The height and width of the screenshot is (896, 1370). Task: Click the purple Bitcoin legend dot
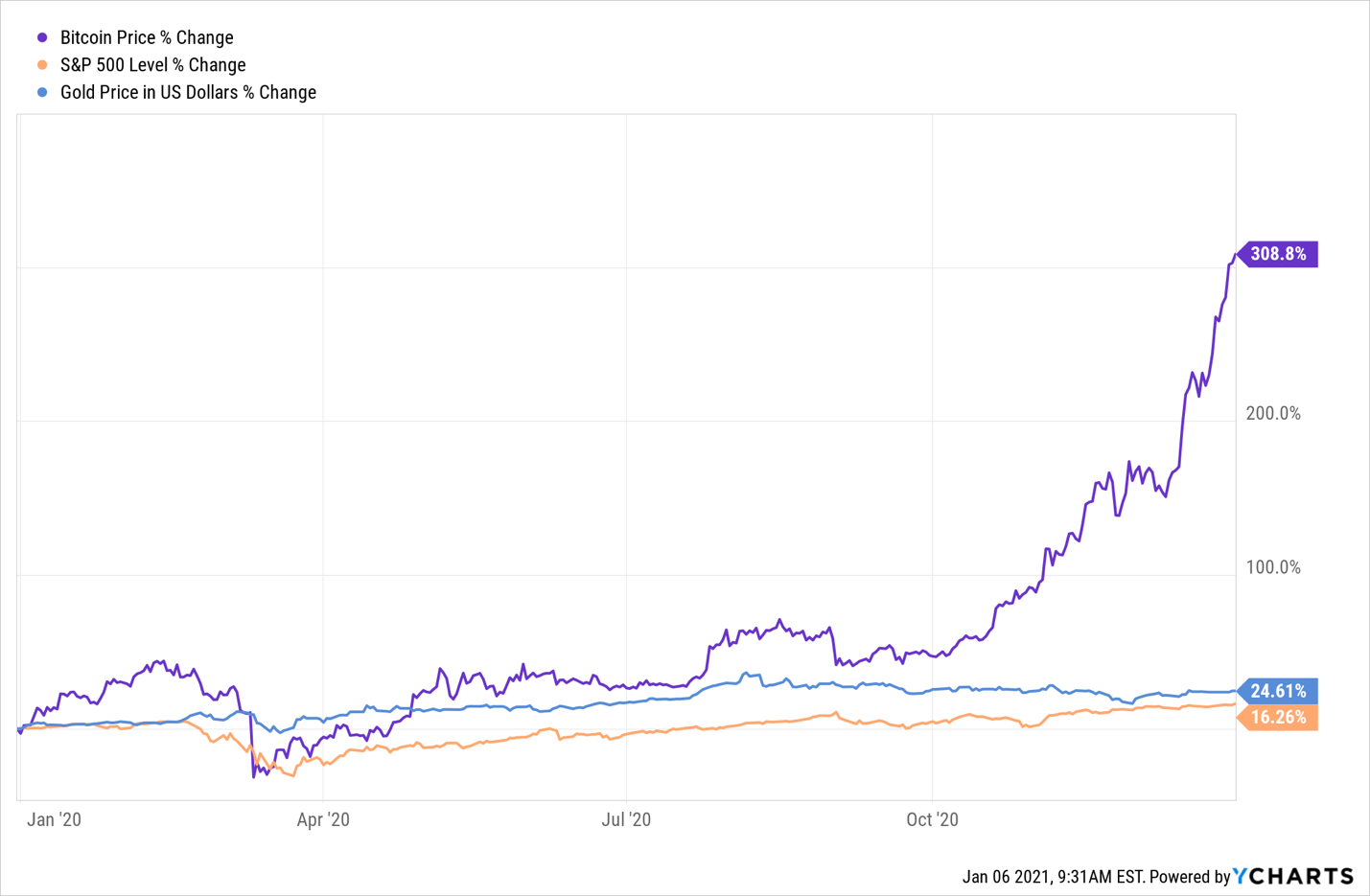click(42, 38)
